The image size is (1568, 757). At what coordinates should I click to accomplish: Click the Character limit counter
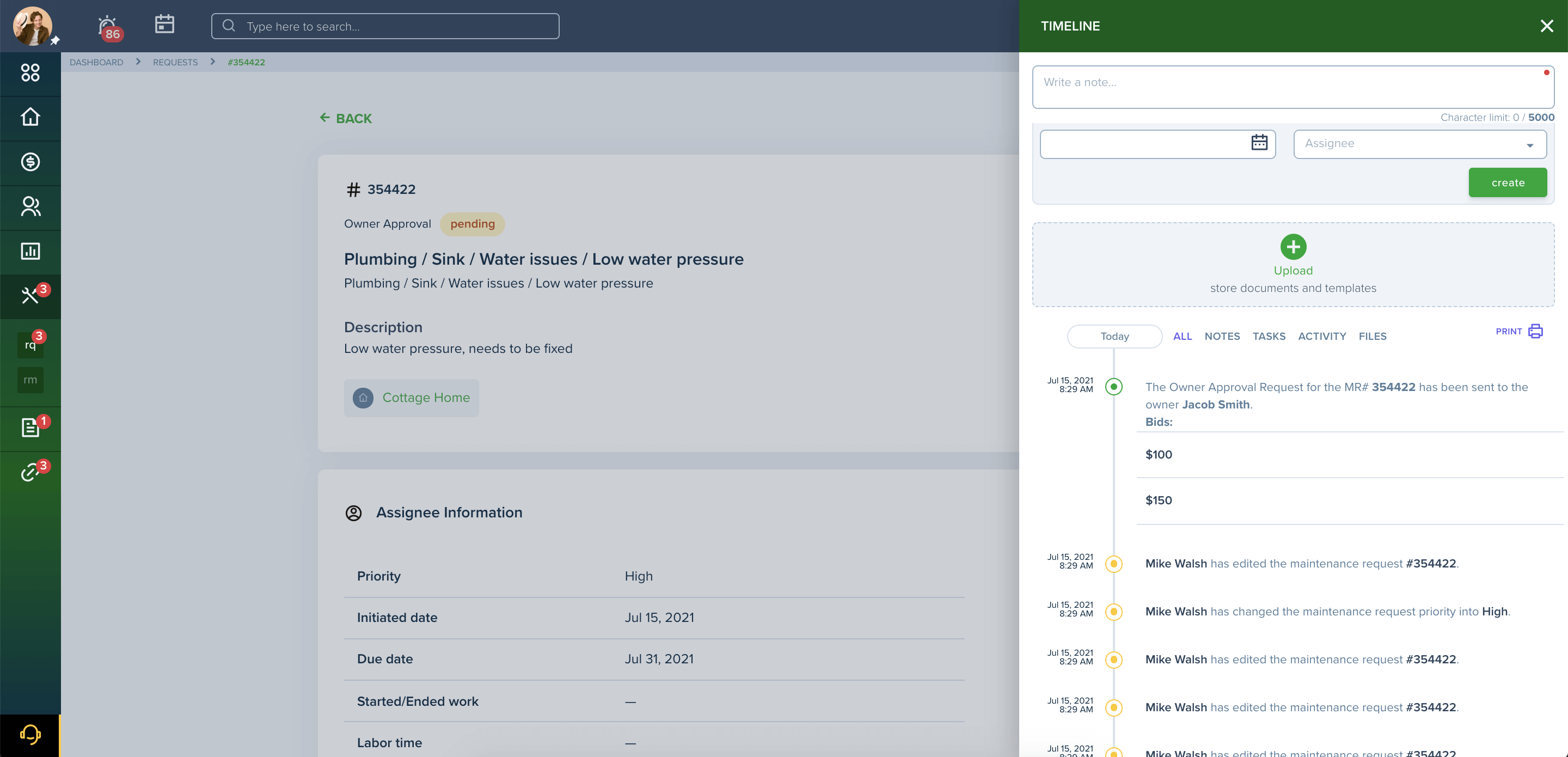(1497, 118)
